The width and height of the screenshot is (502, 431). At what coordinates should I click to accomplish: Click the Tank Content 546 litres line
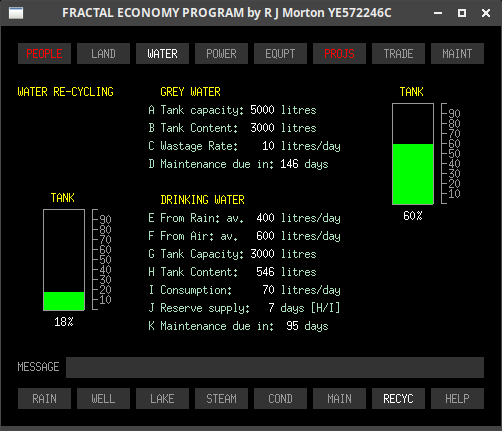point(232,272)
